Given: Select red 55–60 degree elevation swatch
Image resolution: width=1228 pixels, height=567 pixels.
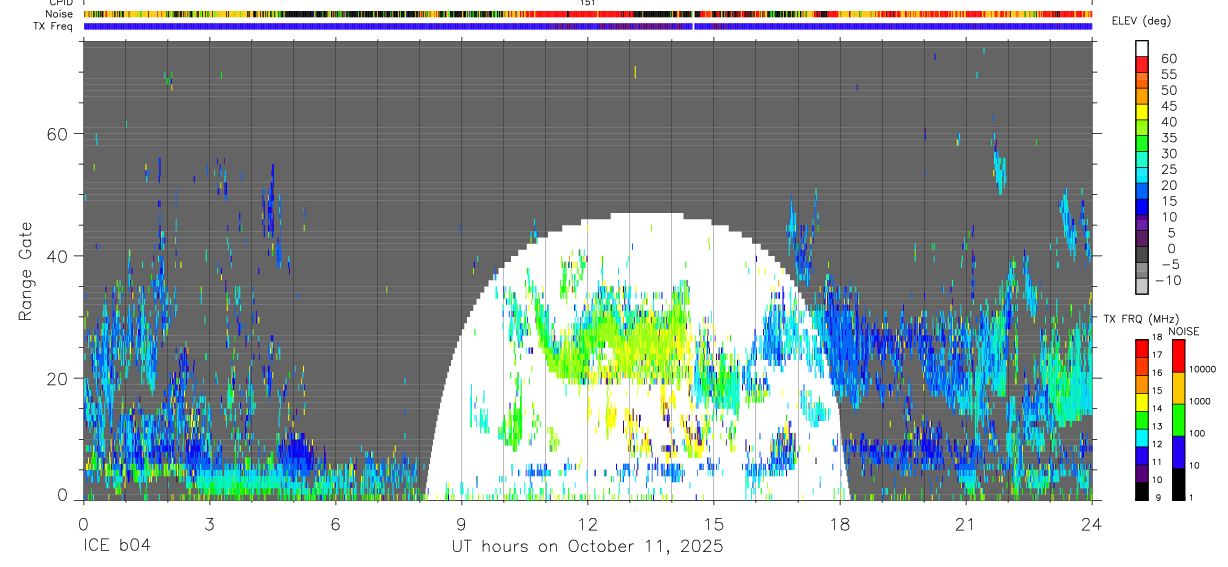Looking at the screenshot, I should [1142, 64].
